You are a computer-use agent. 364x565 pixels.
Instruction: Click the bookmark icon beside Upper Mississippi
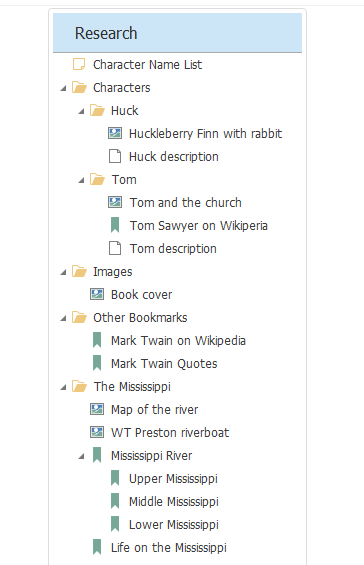(x=115, y=478)
